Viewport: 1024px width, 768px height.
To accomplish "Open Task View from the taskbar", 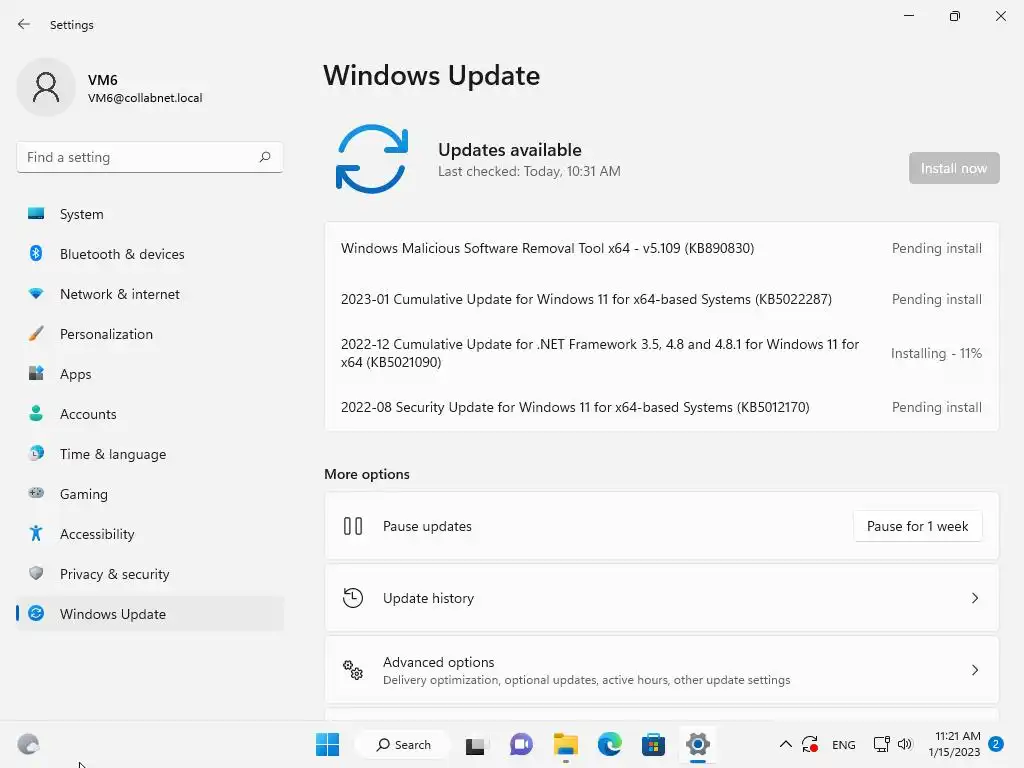I will click(475, 745).
